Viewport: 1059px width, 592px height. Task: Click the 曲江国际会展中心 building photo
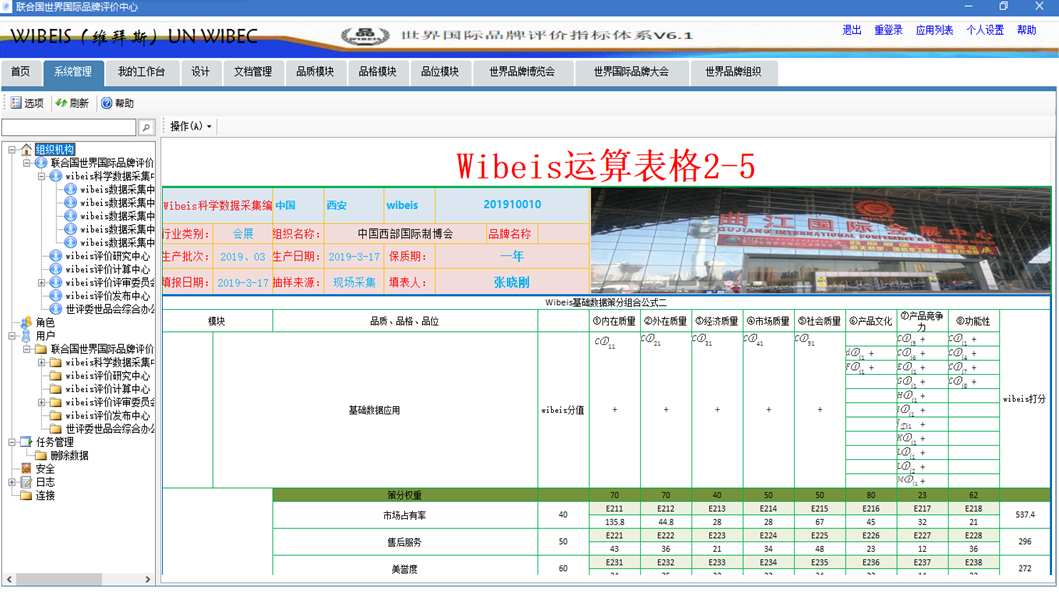(x=821, y=240)
